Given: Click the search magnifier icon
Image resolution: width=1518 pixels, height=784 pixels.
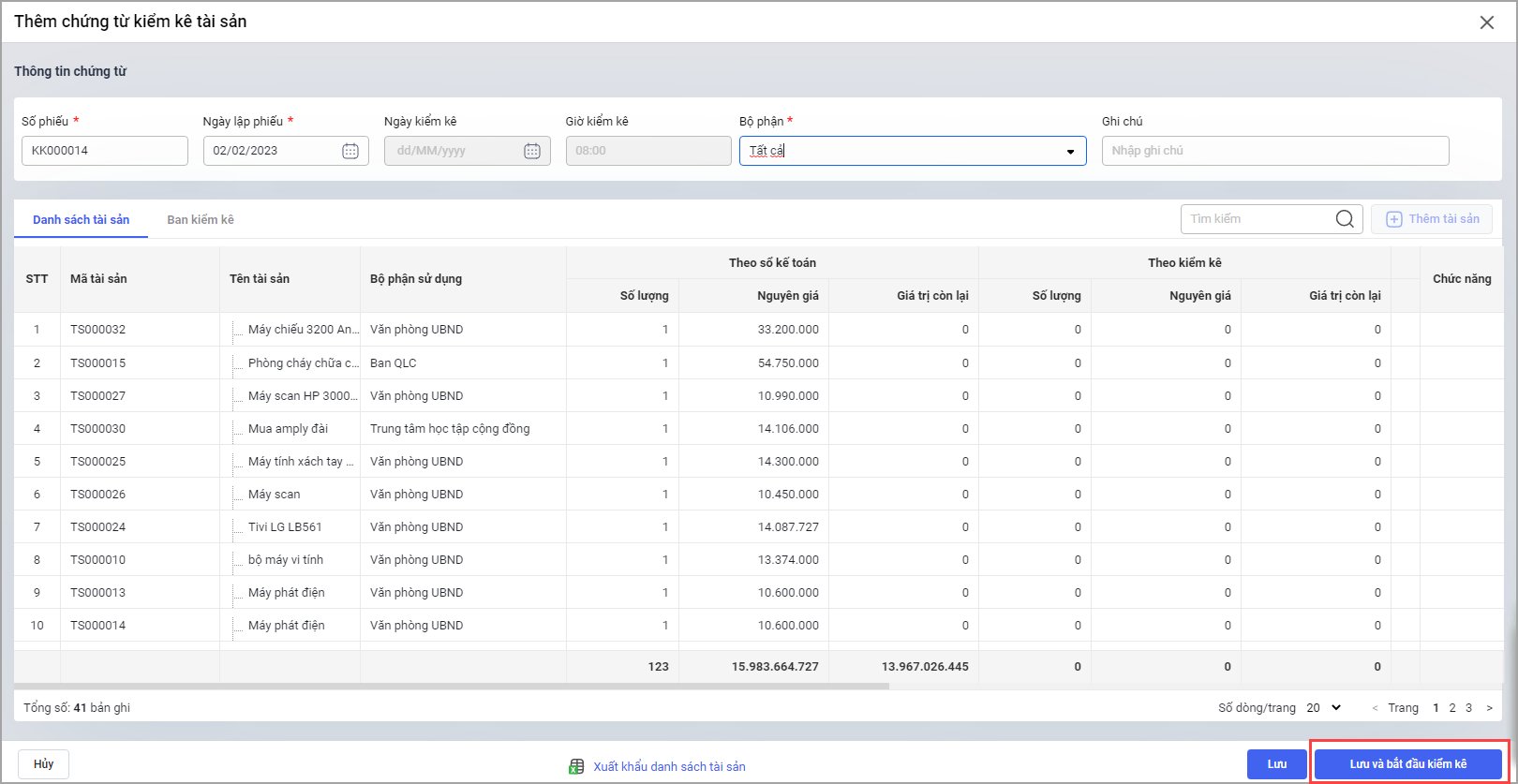Looking at the screenshot, I should 1345,219.
